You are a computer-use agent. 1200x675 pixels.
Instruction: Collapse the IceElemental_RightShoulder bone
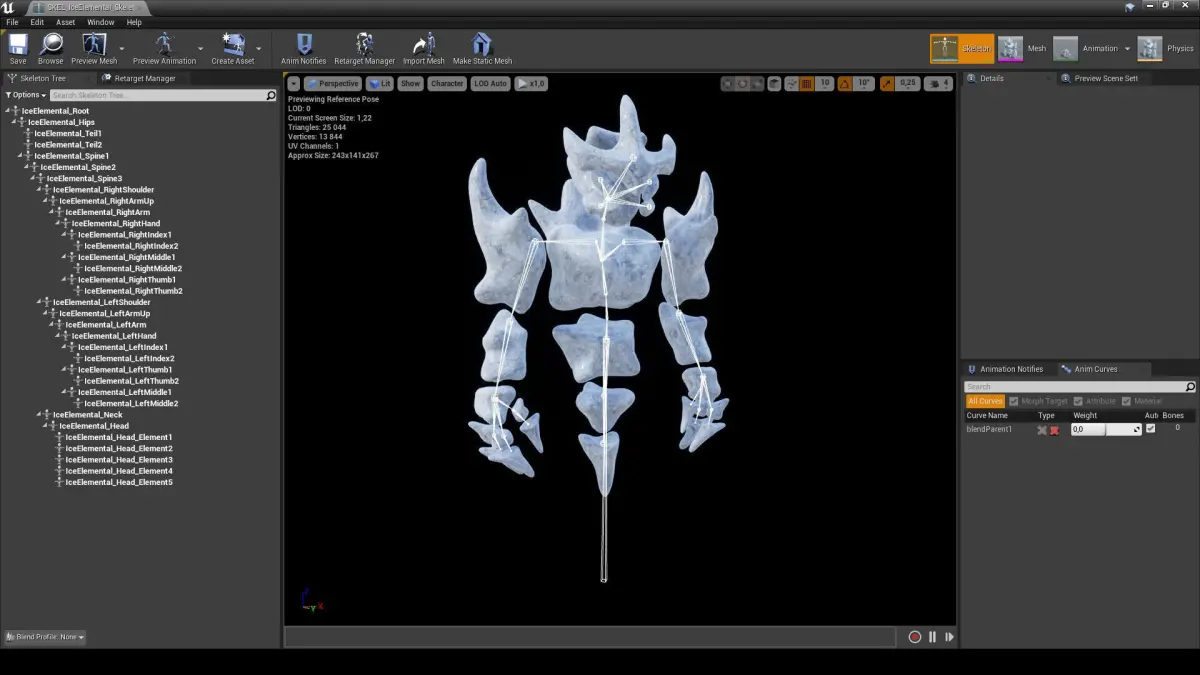point(40,190)
